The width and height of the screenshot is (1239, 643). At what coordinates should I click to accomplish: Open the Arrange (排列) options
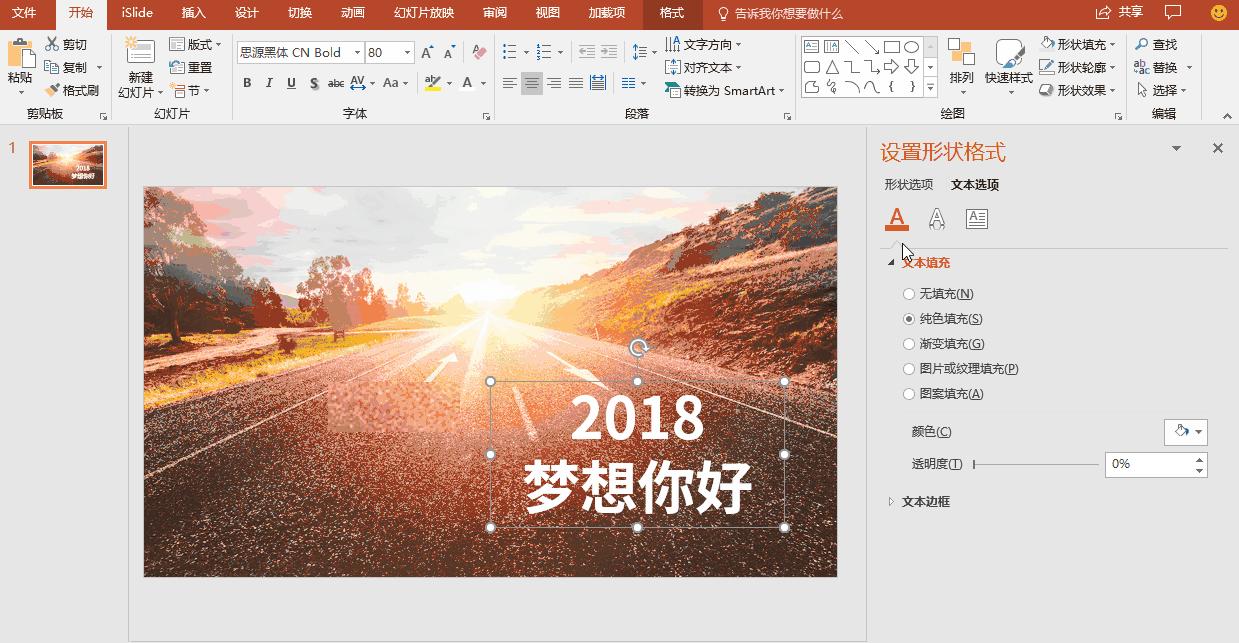[x=963, y=70]
